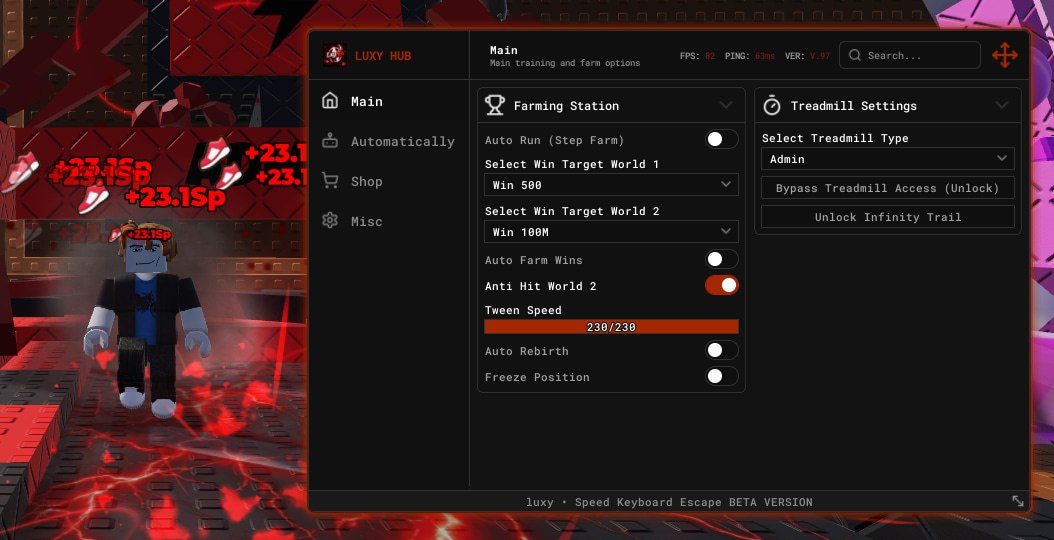
Task: Click the PING value in header
Action: tap(765, 56)
